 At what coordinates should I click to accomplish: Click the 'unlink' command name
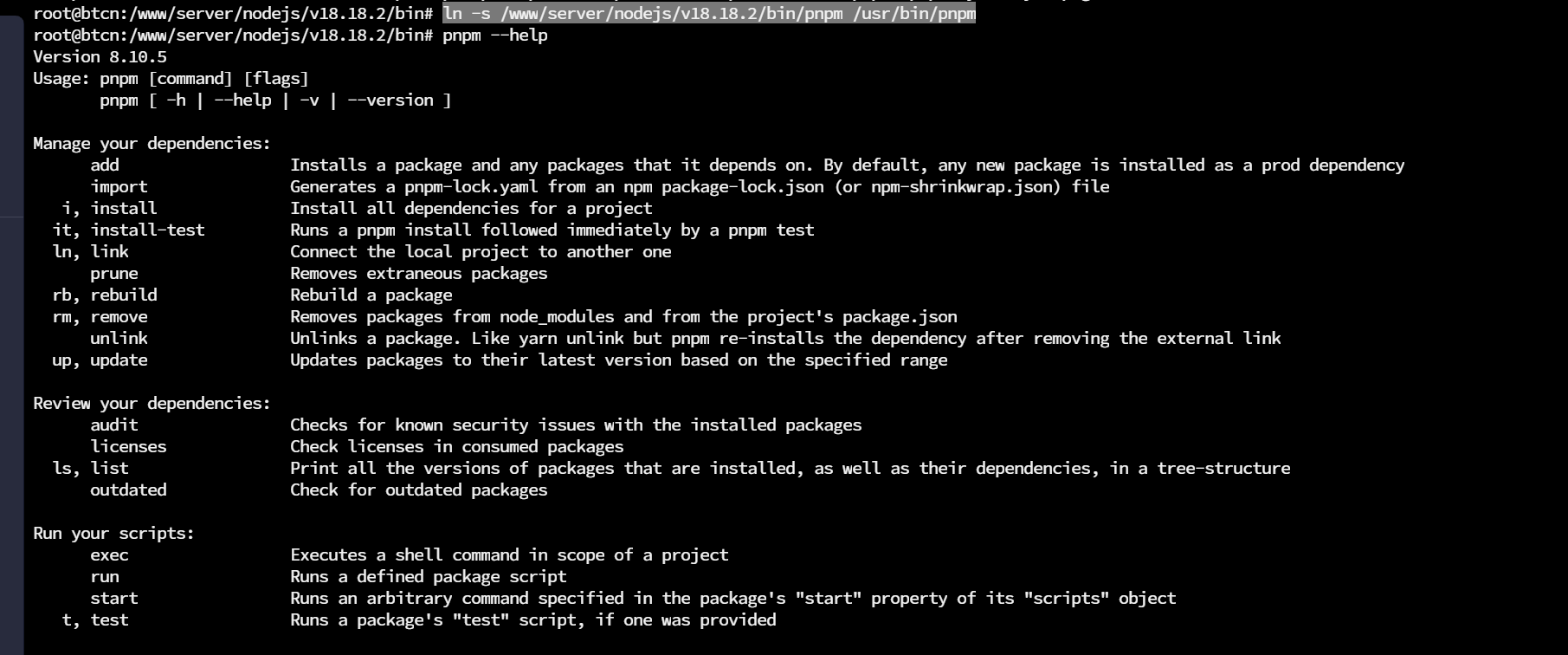[119, 339]
